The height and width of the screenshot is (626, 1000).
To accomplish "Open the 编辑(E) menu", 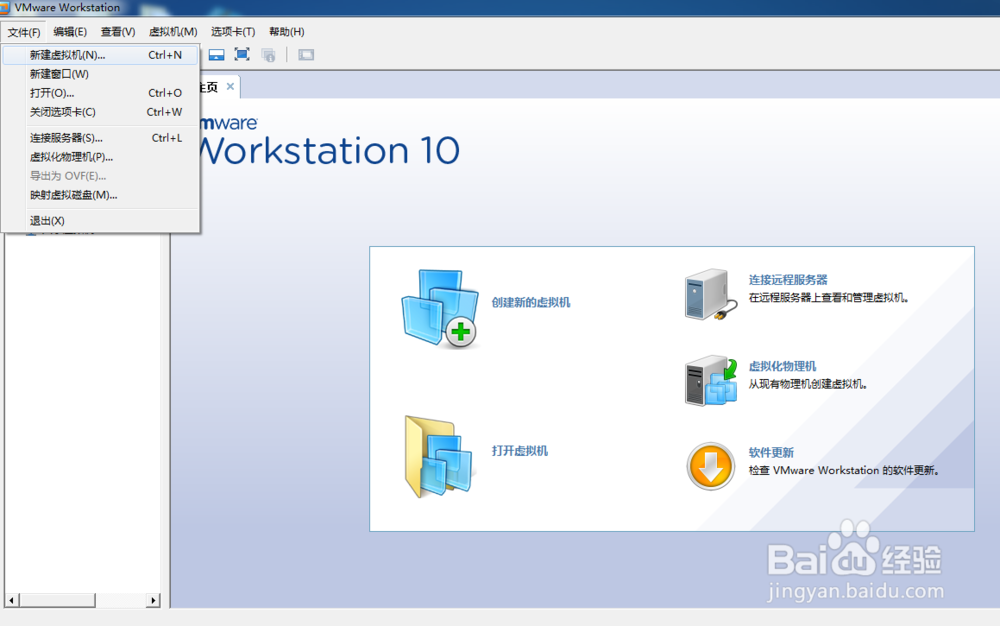I will [70, 32].
